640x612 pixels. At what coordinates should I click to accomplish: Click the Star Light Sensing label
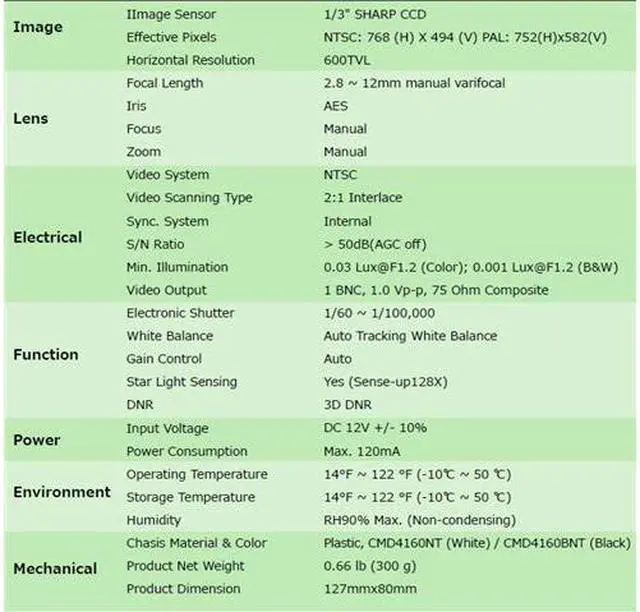pyautogui.click(x=182, y=382)
